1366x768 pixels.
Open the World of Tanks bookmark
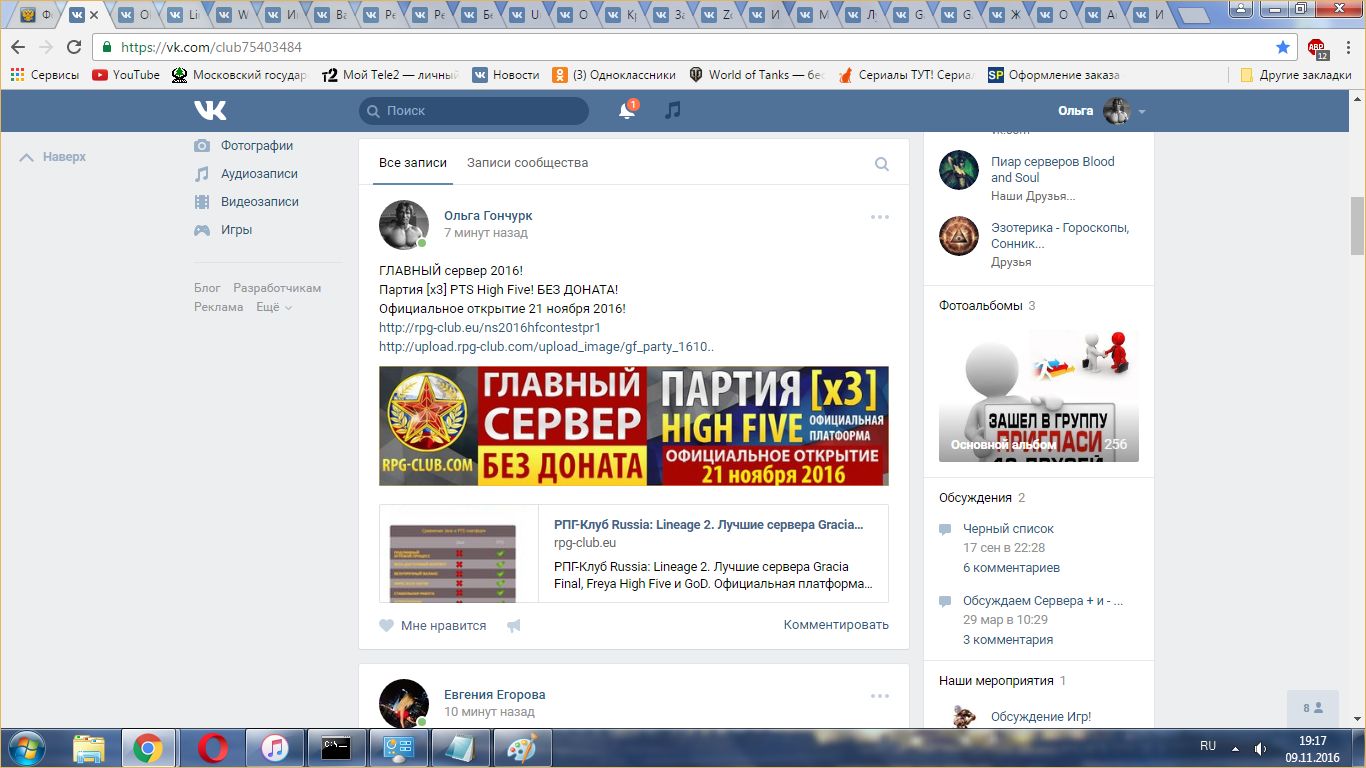[757, 75]
